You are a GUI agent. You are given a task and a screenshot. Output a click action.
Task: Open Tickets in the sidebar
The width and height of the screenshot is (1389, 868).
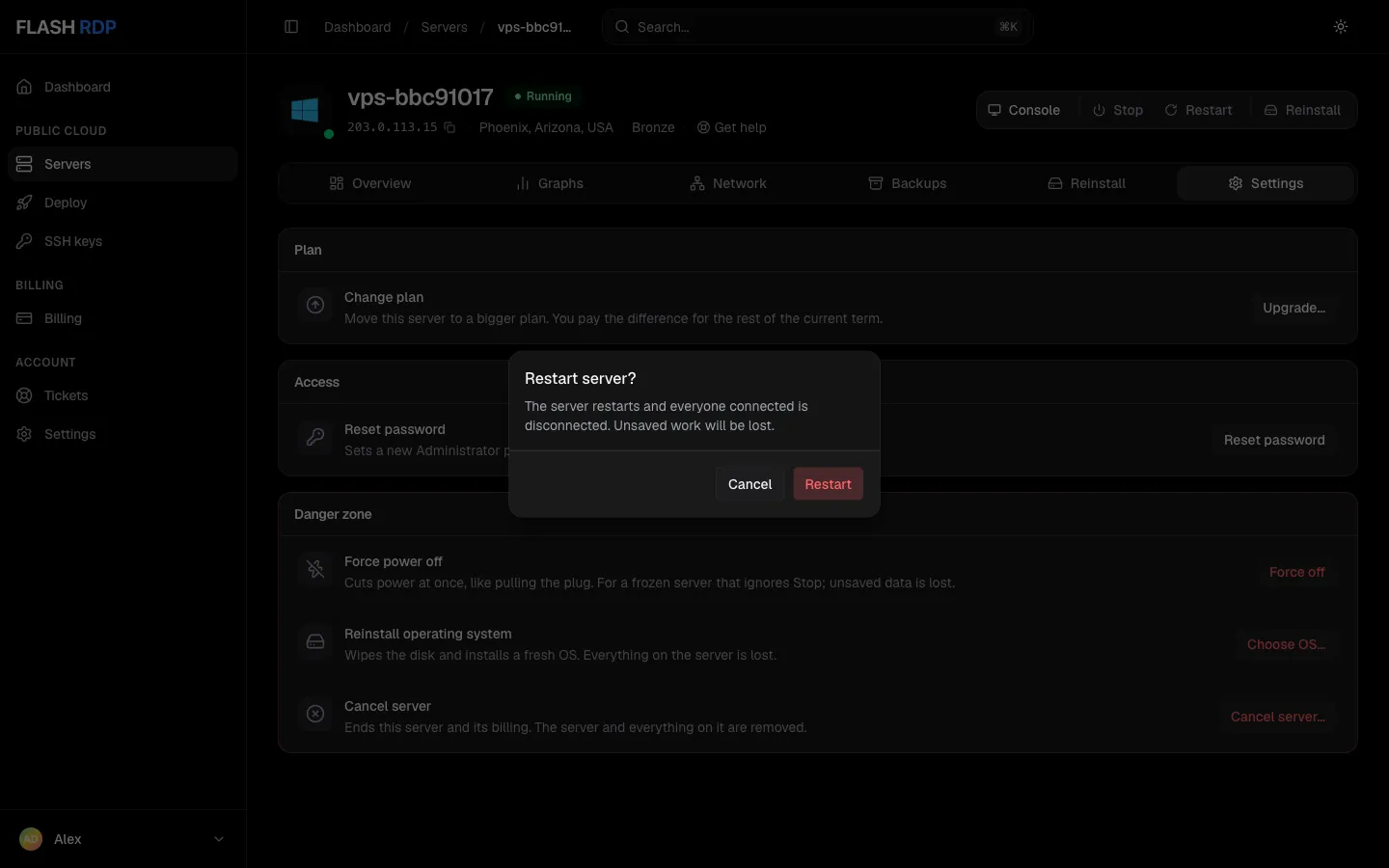point(123,395)
